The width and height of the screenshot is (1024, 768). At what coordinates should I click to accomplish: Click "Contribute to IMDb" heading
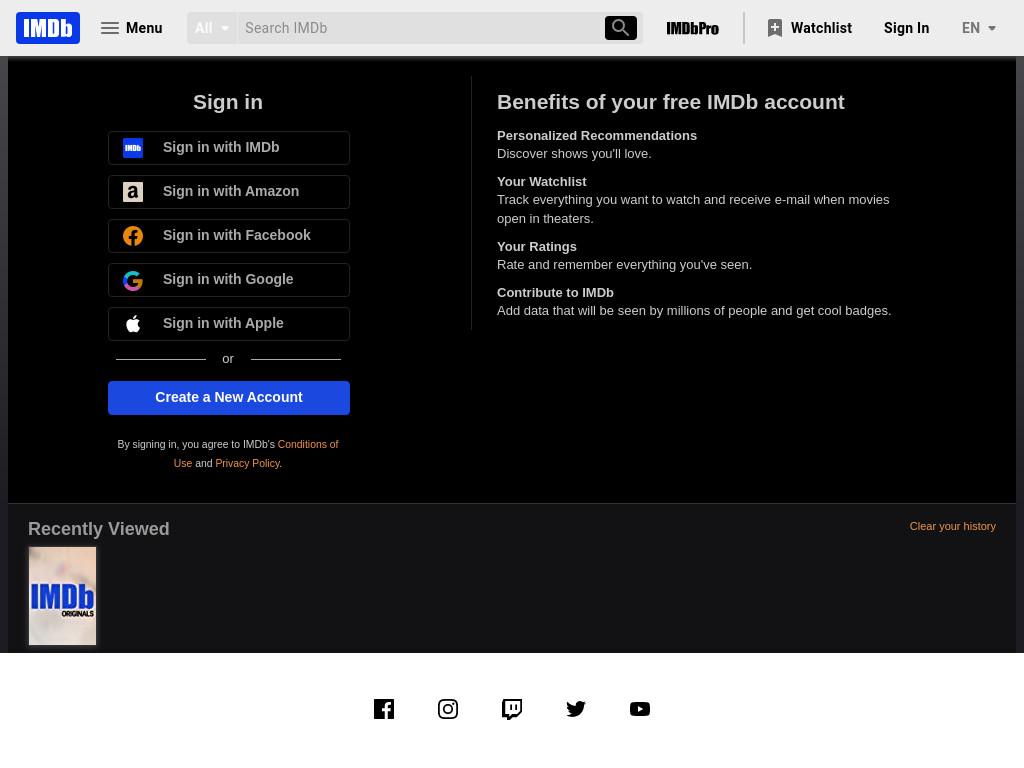[555, 293]
